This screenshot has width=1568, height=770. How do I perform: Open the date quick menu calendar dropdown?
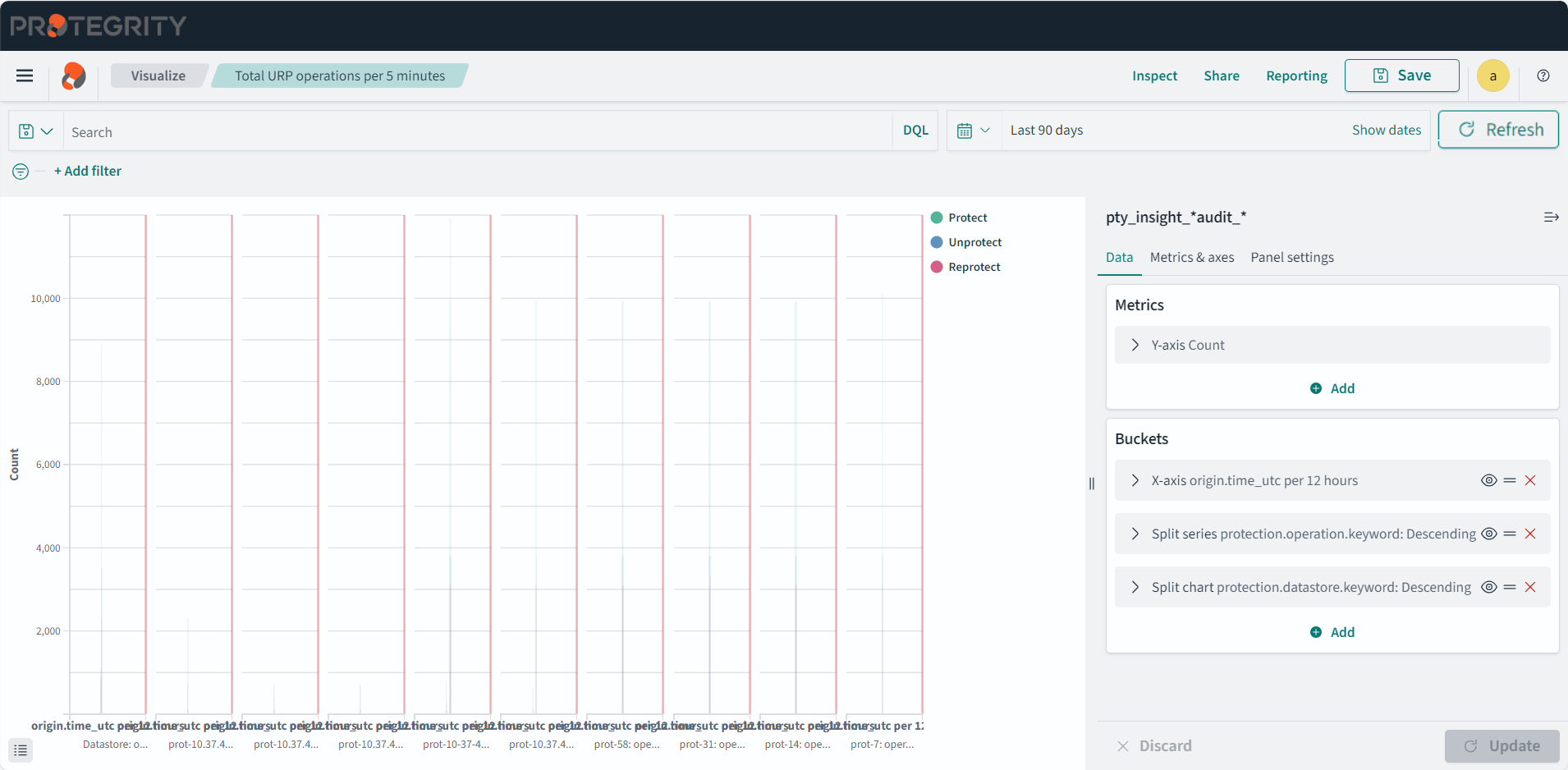pos(974,131)
